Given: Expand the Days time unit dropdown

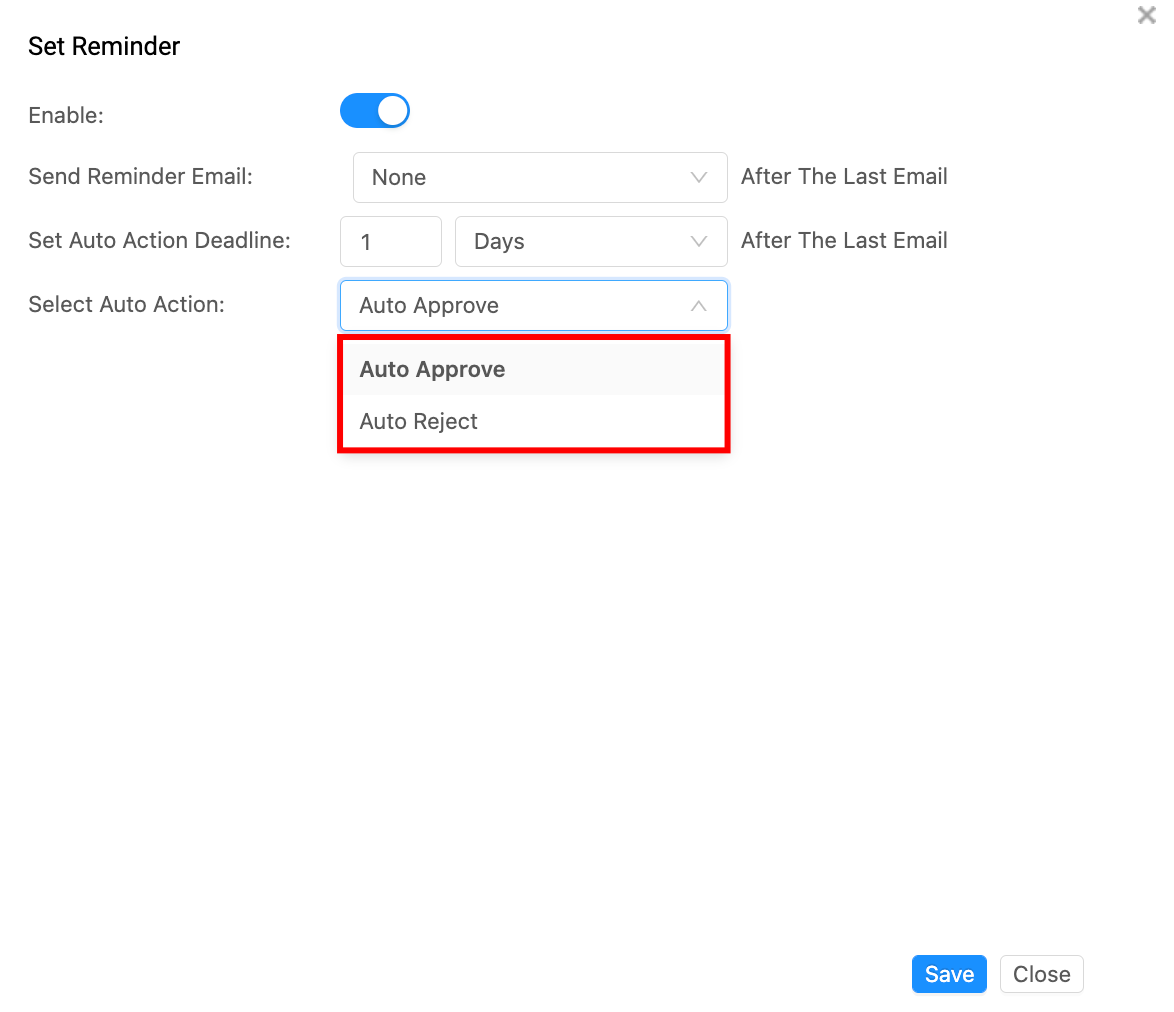Looking at the screenshot, I should pyautogui.click(x=590, y=241).
